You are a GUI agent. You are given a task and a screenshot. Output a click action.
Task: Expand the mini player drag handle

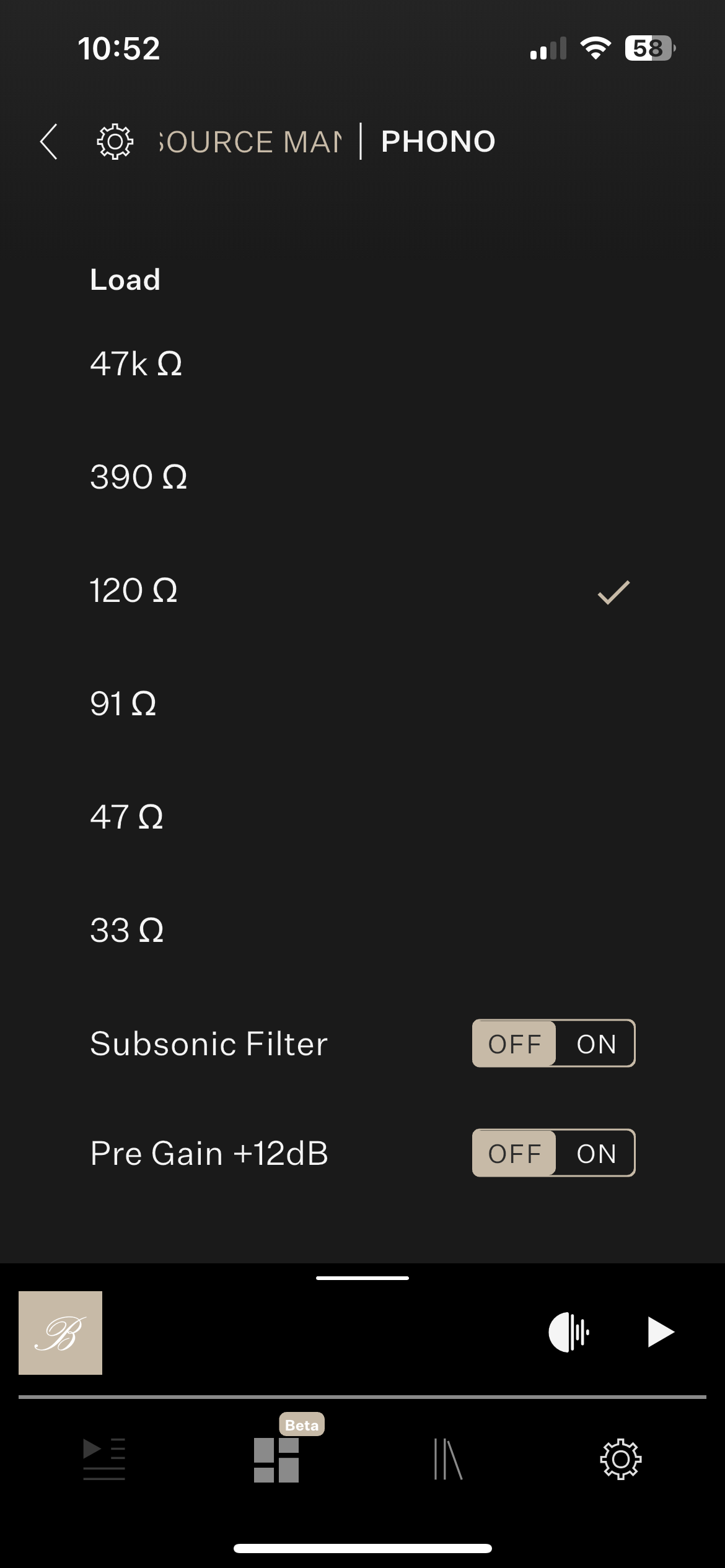[362, 1278]
